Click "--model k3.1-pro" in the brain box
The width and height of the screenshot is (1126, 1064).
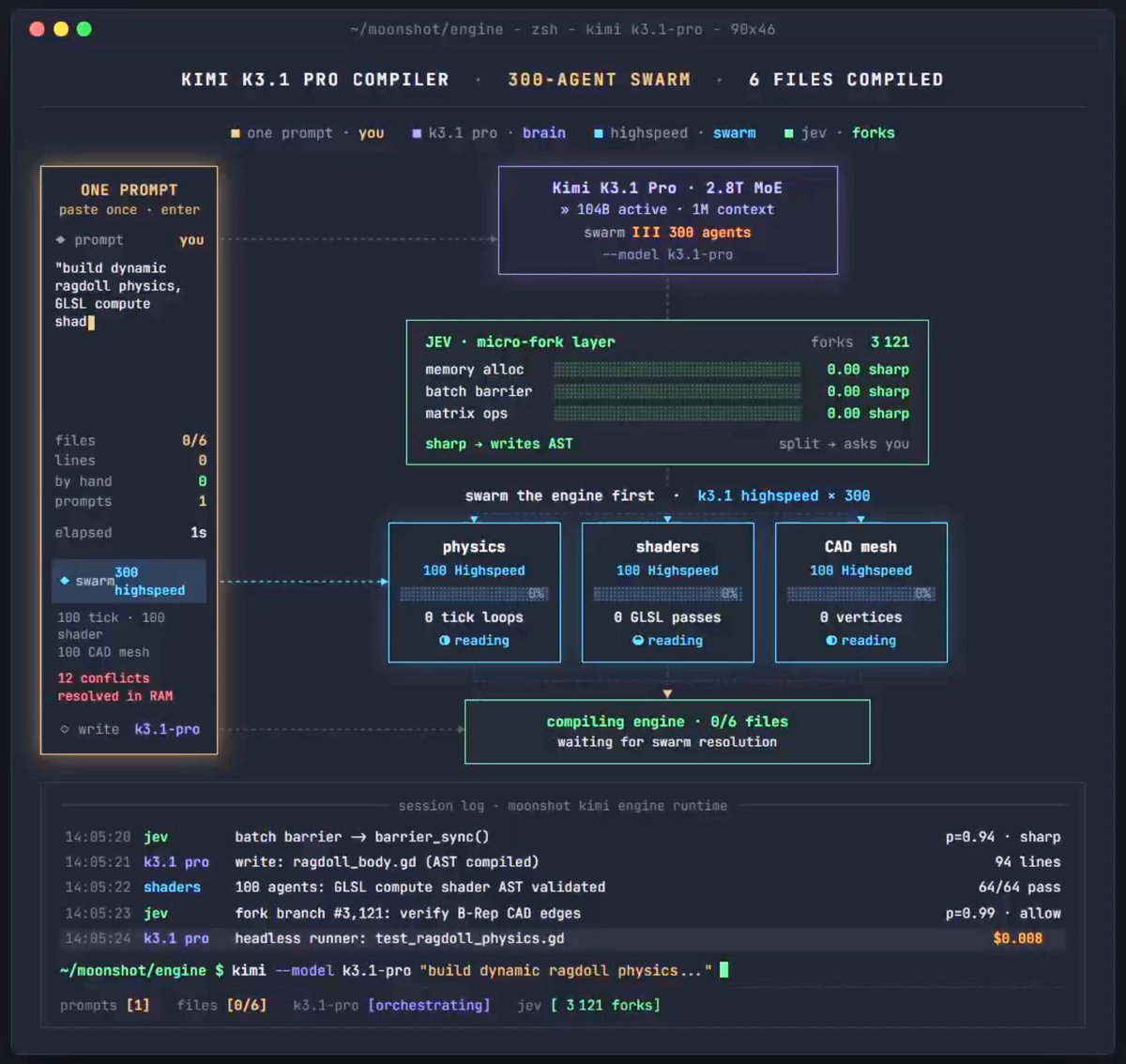tap(667, 254)
